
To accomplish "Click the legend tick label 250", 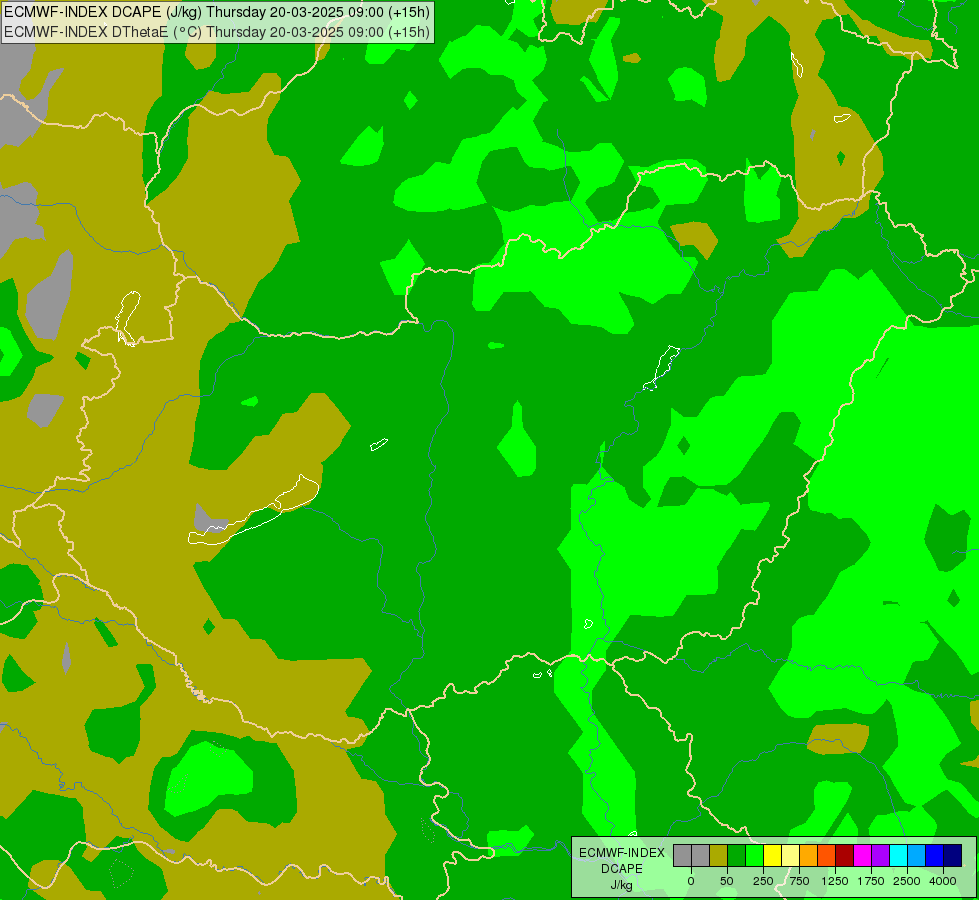I will point(763,881).
